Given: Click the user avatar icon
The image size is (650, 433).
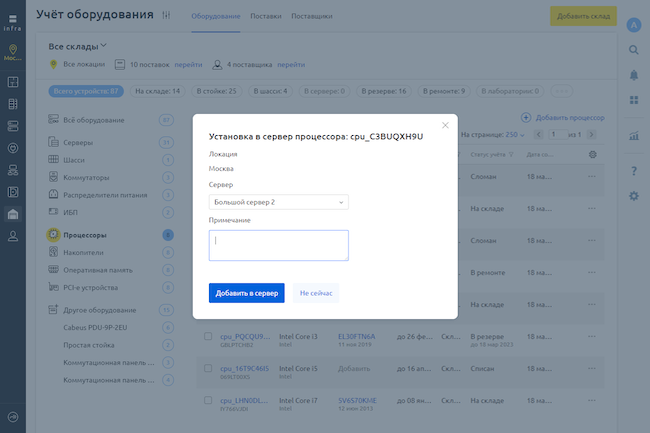Looking at the screenshot, I should (633, 24).
